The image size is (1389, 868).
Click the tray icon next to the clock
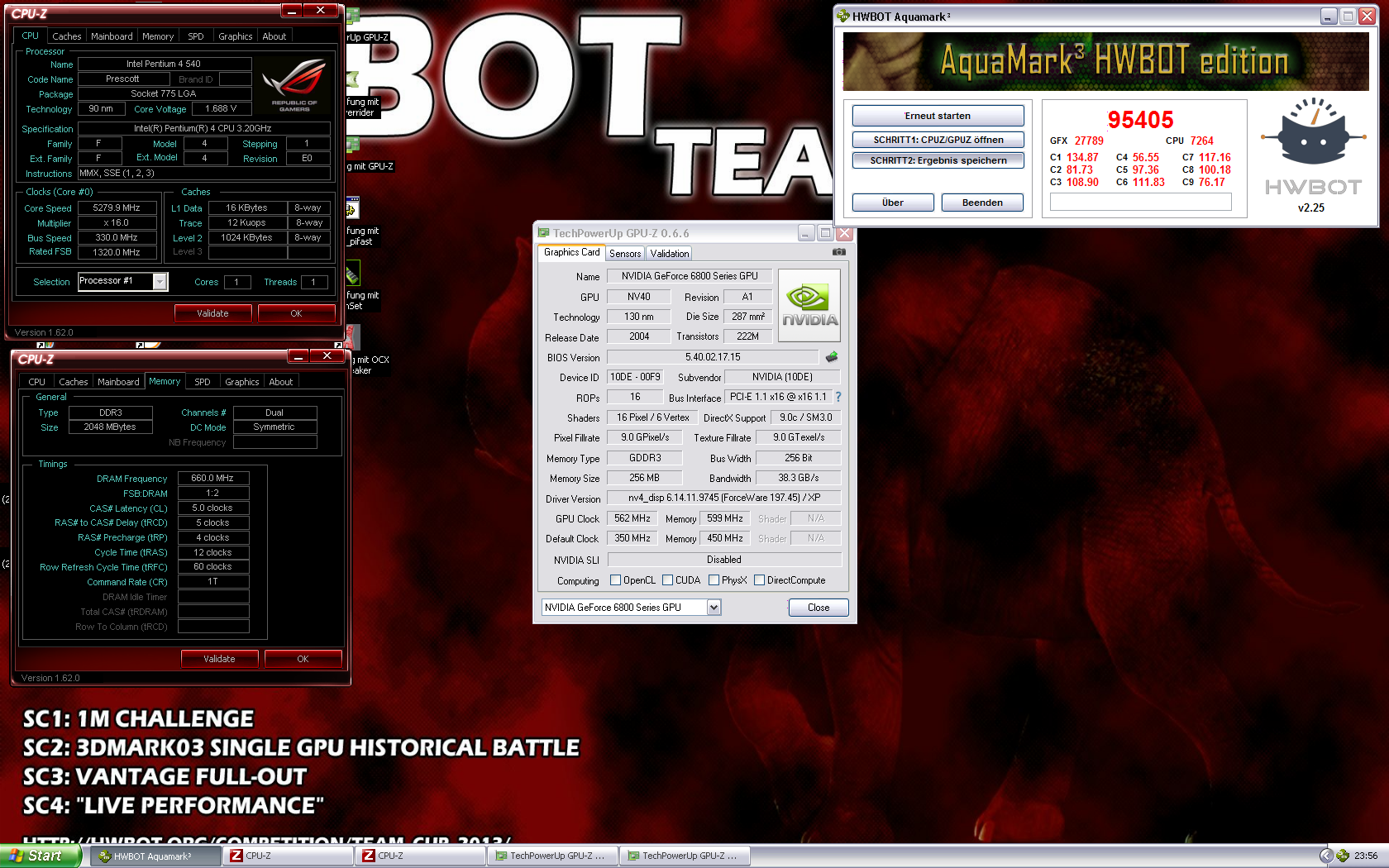1343,856
